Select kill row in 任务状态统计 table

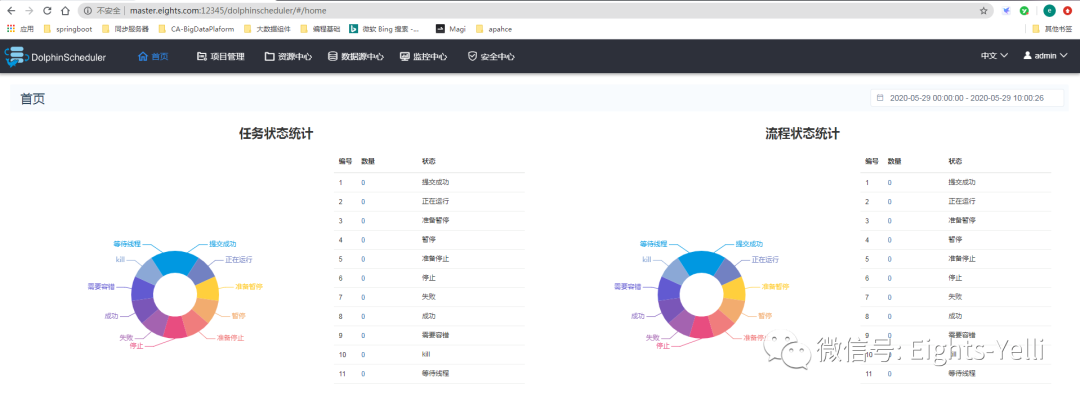pyautogui.click(x=429, y=354)
